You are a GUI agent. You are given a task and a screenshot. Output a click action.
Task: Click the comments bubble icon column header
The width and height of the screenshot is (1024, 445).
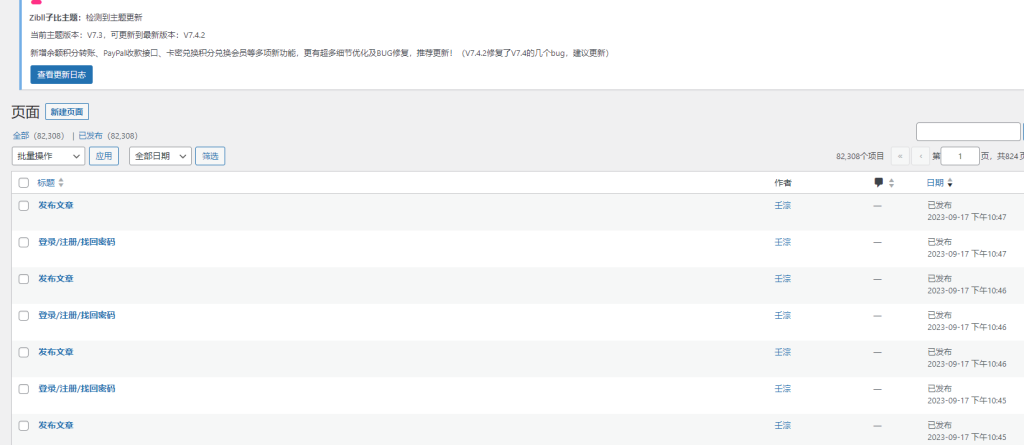(878, 183)
